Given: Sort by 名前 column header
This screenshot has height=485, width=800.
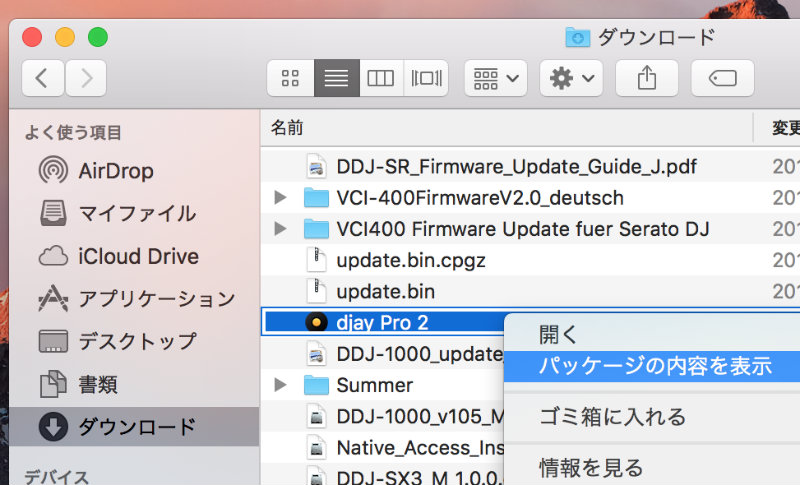Looking at the screenshot, I should (287, 127).
